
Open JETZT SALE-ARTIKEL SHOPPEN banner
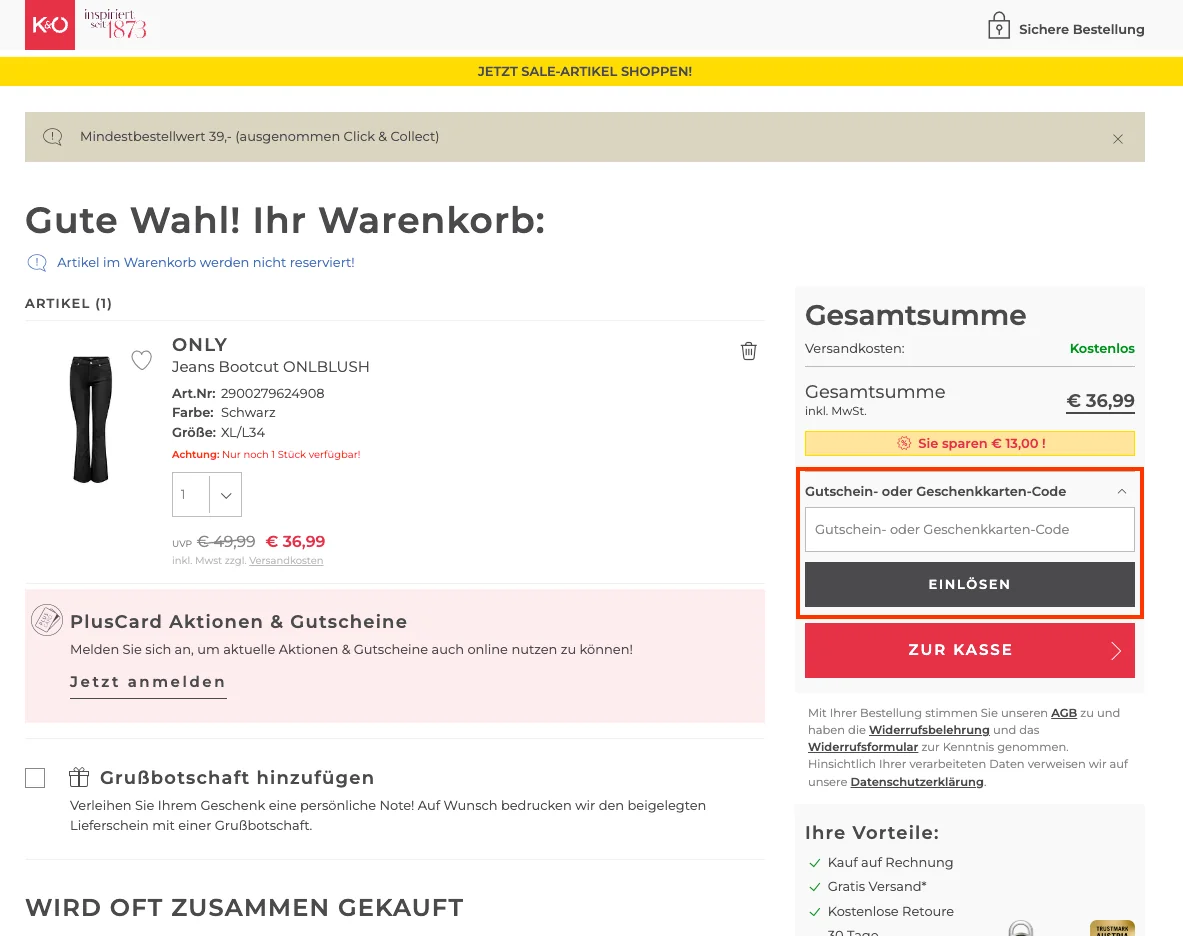point(585,71)
